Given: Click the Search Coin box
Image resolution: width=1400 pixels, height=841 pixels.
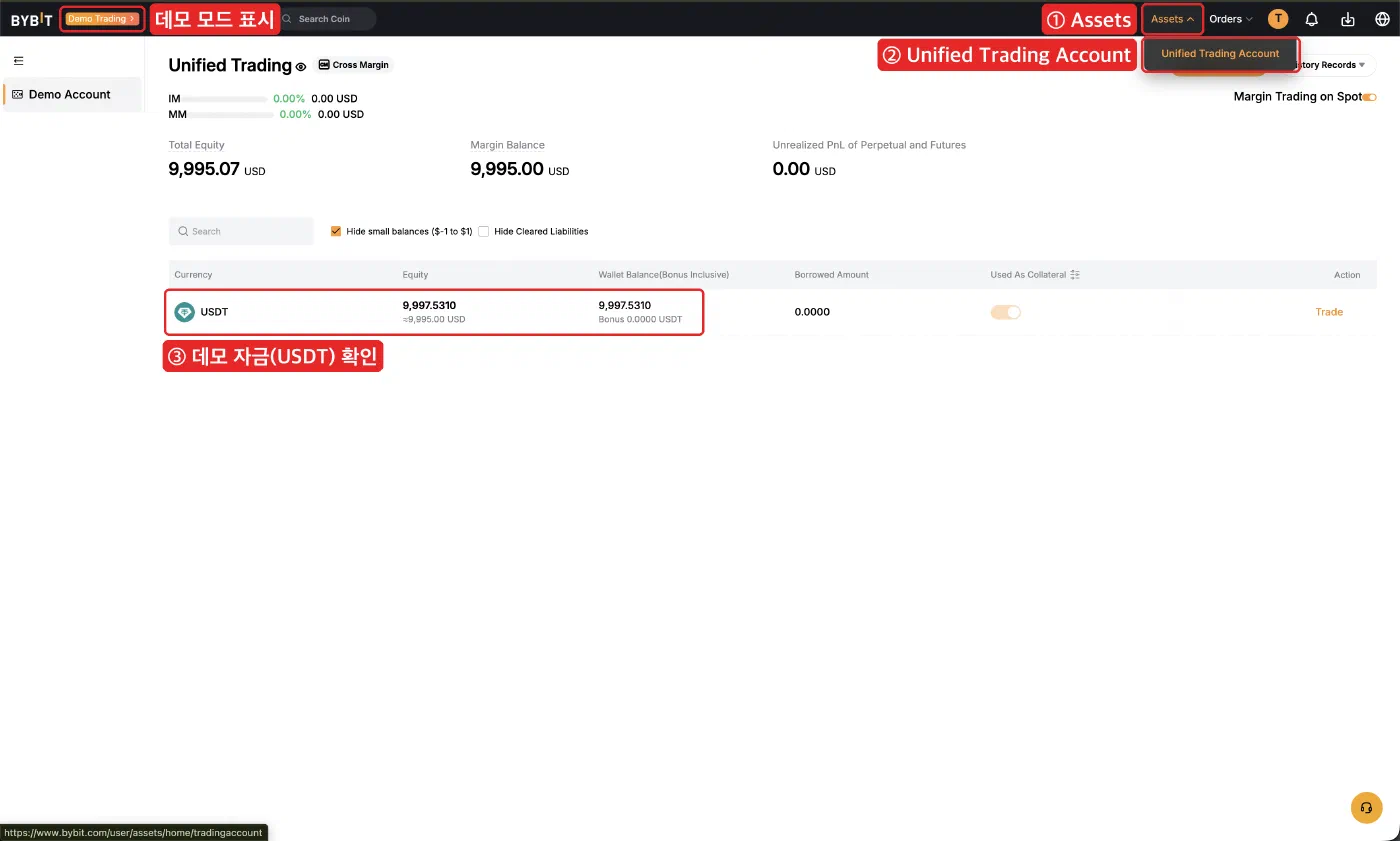Looking at the screenshot, I should pos(326,19).
